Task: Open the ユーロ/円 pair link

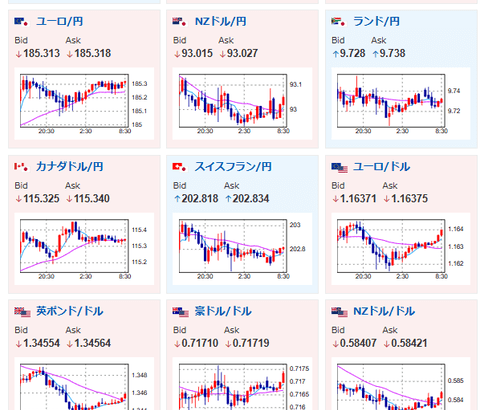Action: (59, 22)
